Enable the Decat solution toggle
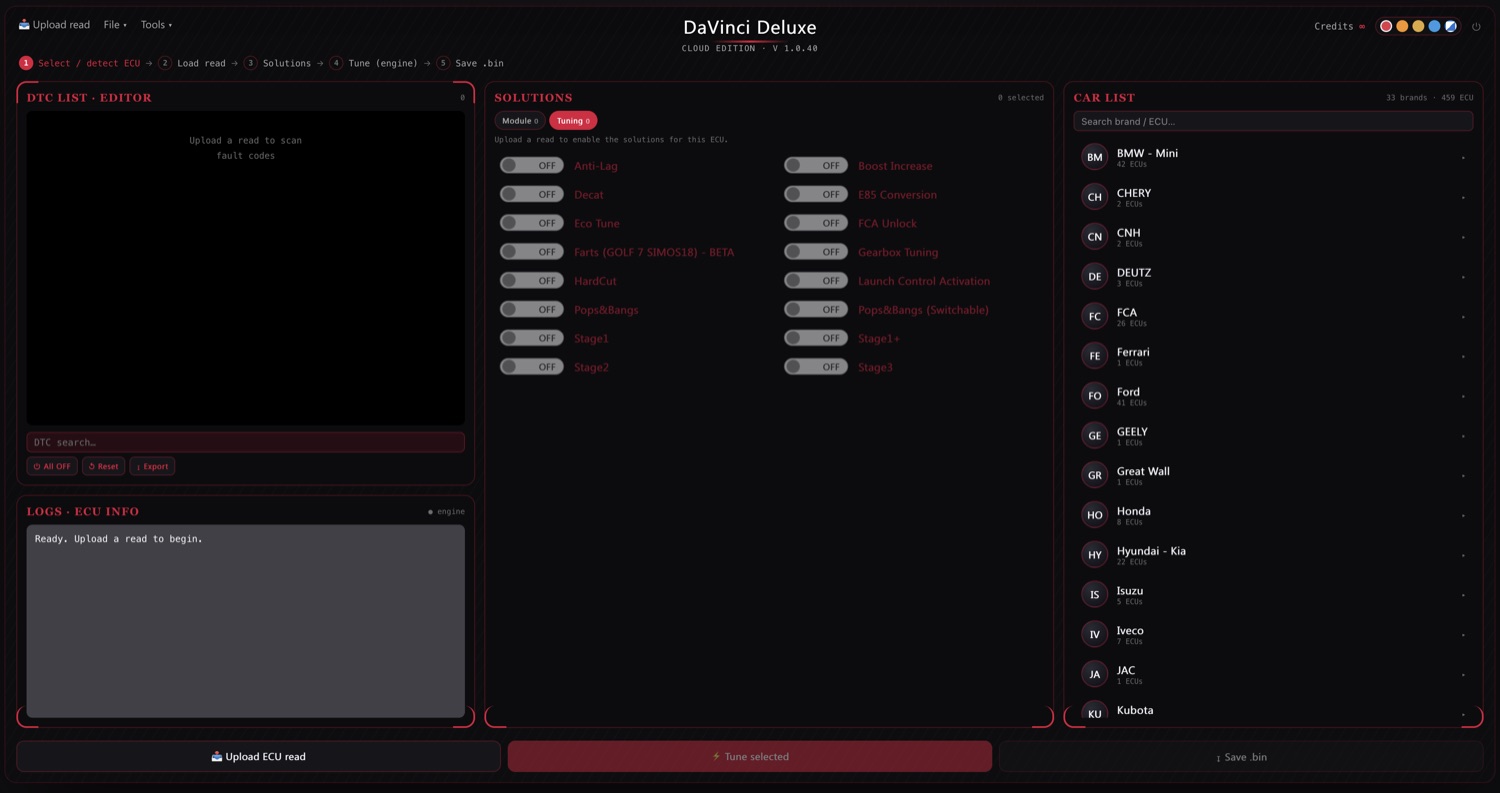Image resolution: width=1500 pixels, height=793 pixels. point(532,194)
